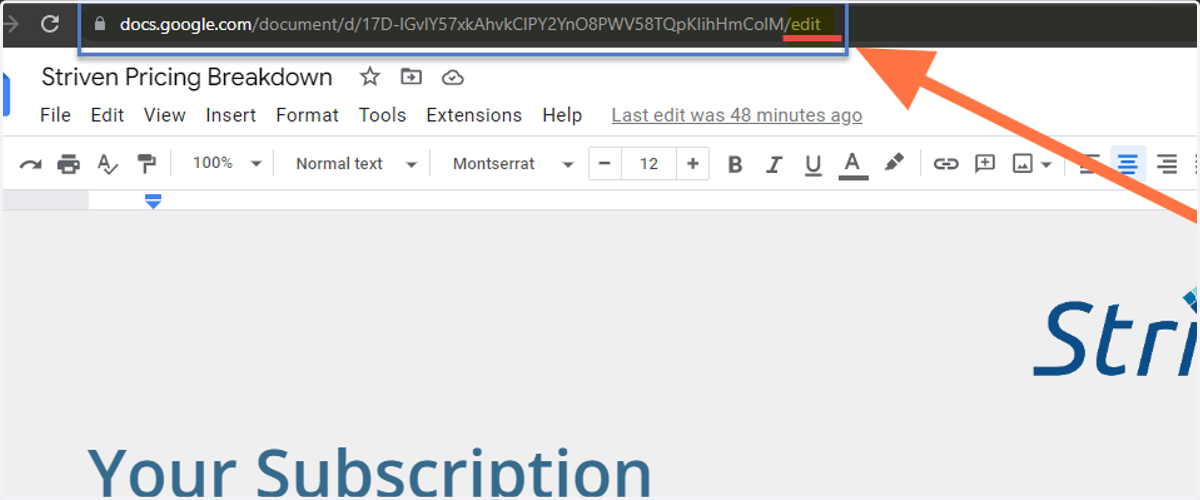Click the Striven logo in document
Image resolution: width=1200 pixels, height=500 pixels.
click(x=1116, y=334)
